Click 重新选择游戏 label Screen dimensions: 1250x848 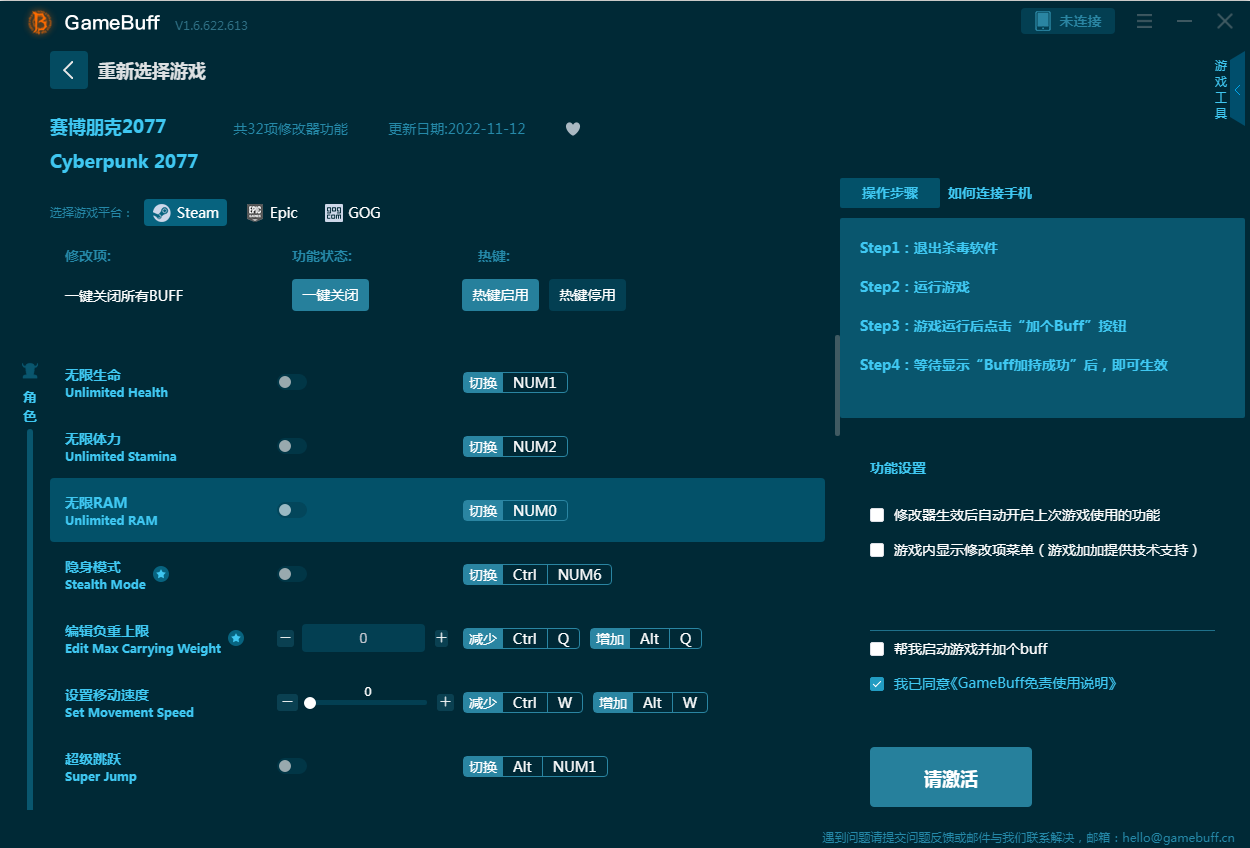tap(152, 71)
